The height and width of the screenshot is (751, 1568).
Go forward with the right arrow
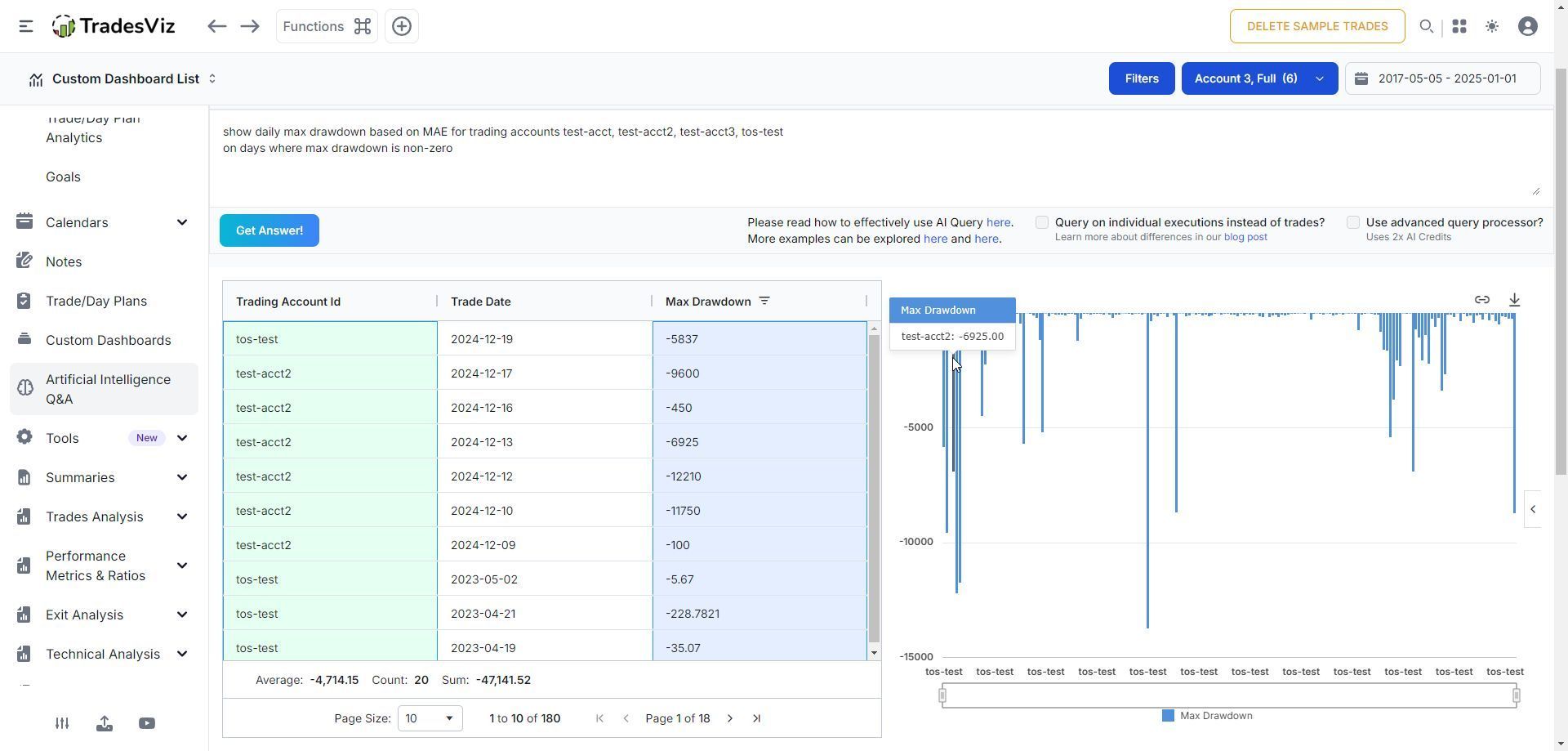pos(250,26)
